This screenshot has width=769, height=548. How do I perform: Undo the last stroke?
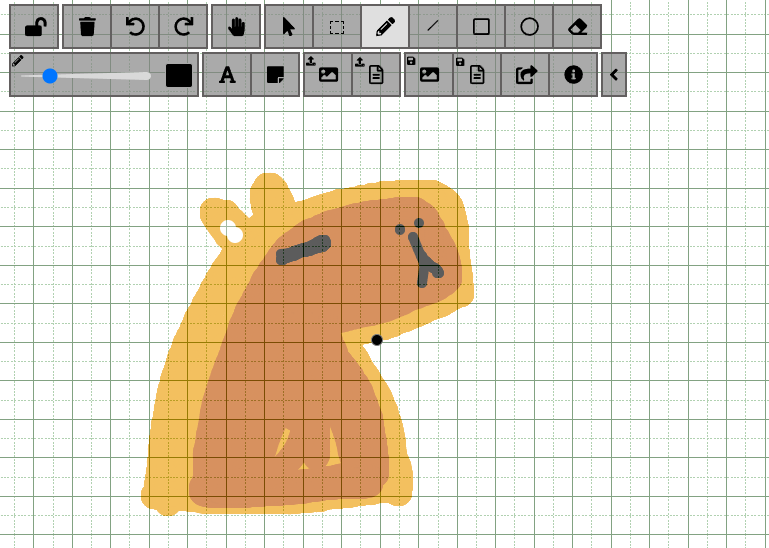(135, 27)
